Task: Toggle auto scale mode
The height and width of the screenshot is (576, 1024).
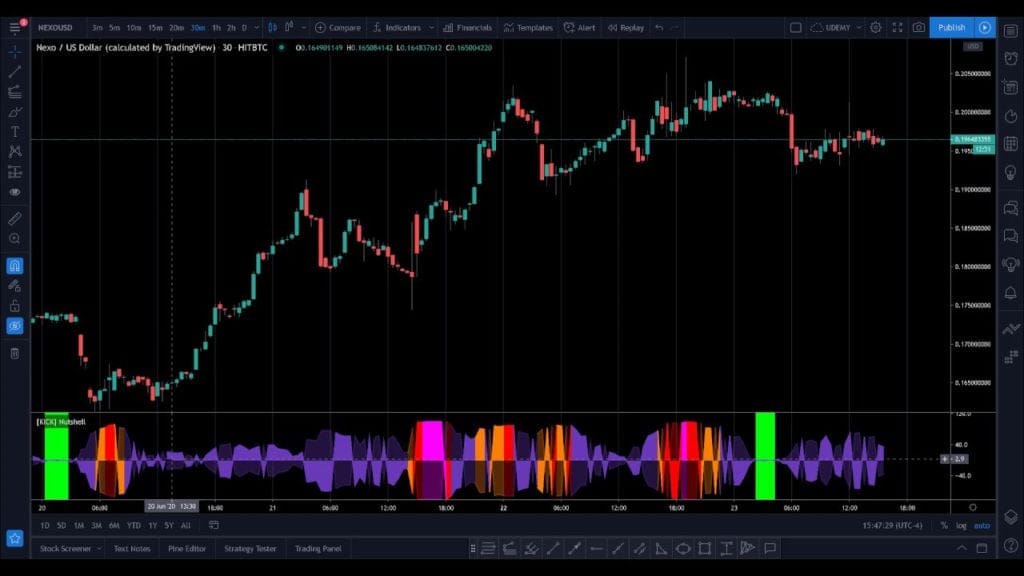Action: (x=982, y=525)
